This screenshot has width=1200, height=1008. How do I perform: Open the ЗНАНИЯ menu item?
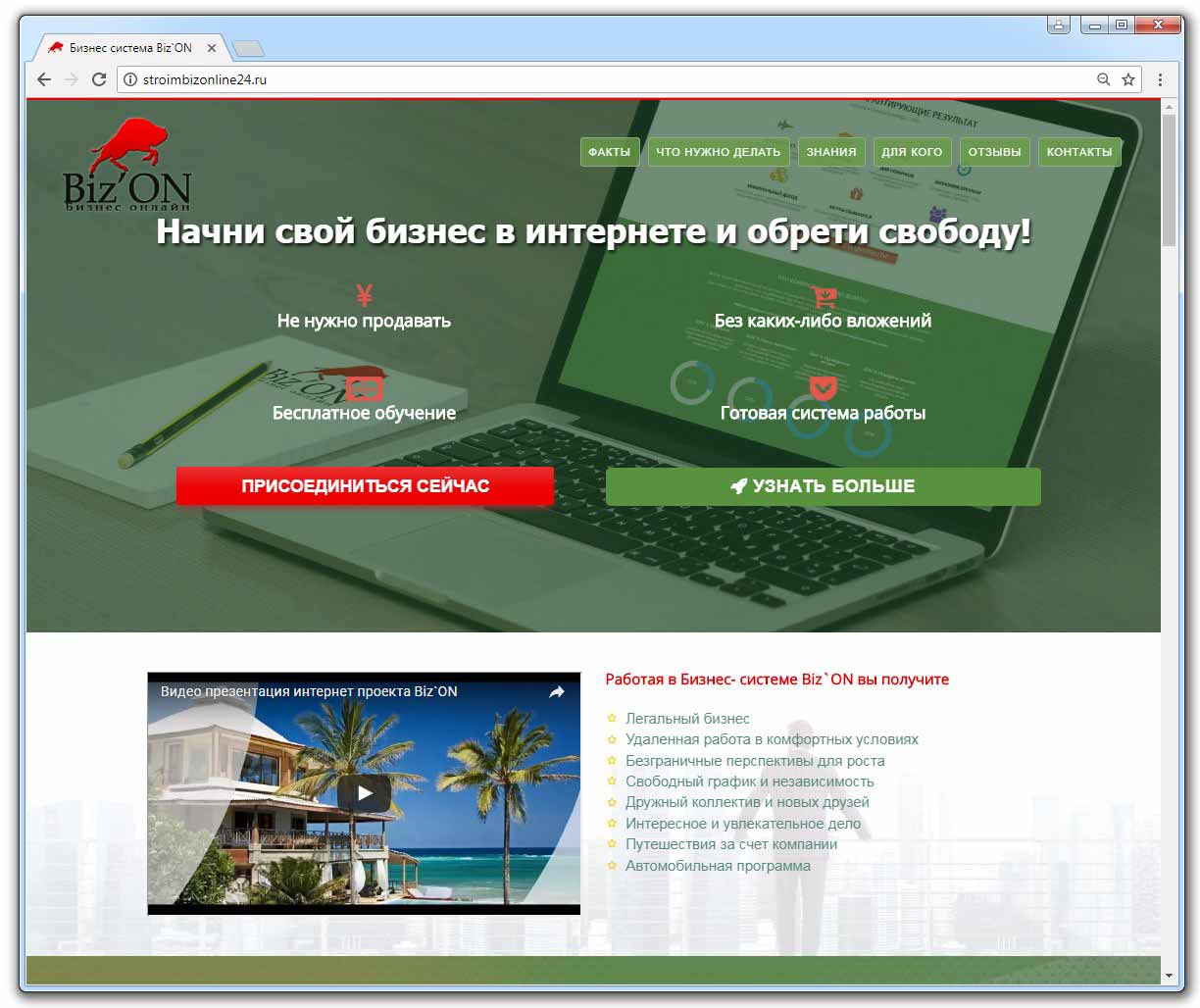coord(831,152)
